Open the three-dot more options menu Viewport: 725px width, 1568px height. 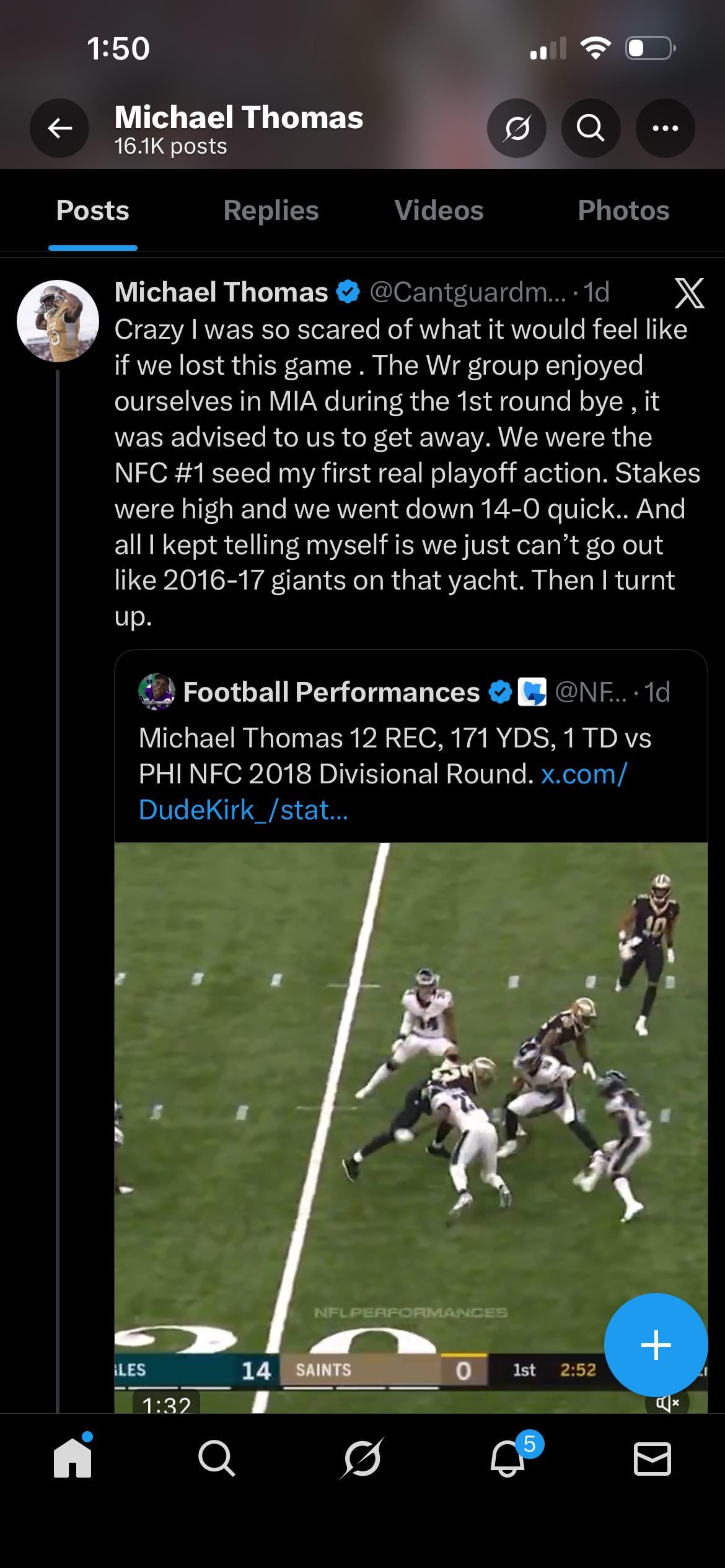click(665, 128)
